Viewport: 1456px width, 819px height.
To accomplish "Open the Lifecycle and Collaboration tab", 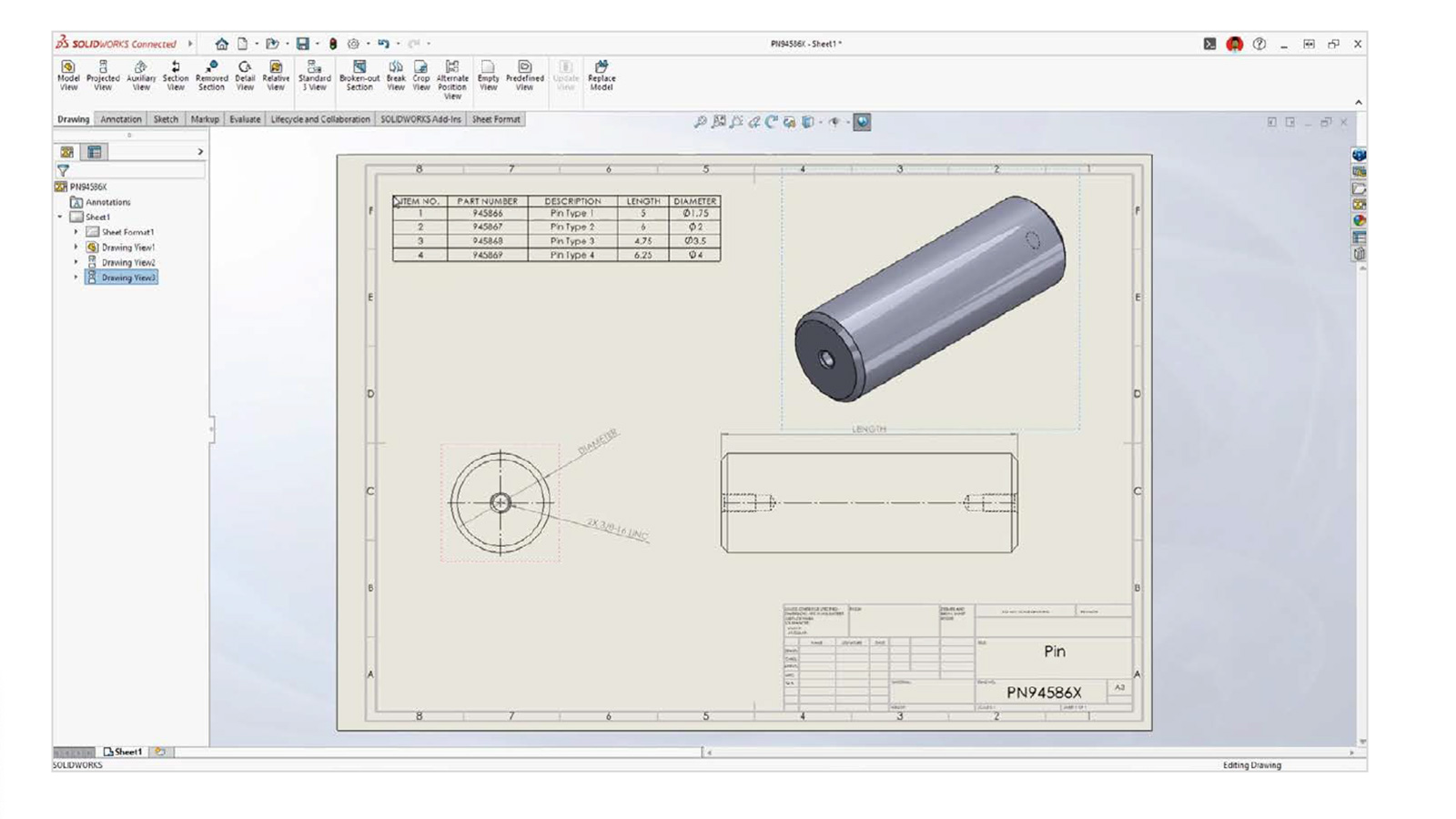I will click(320, 119).
